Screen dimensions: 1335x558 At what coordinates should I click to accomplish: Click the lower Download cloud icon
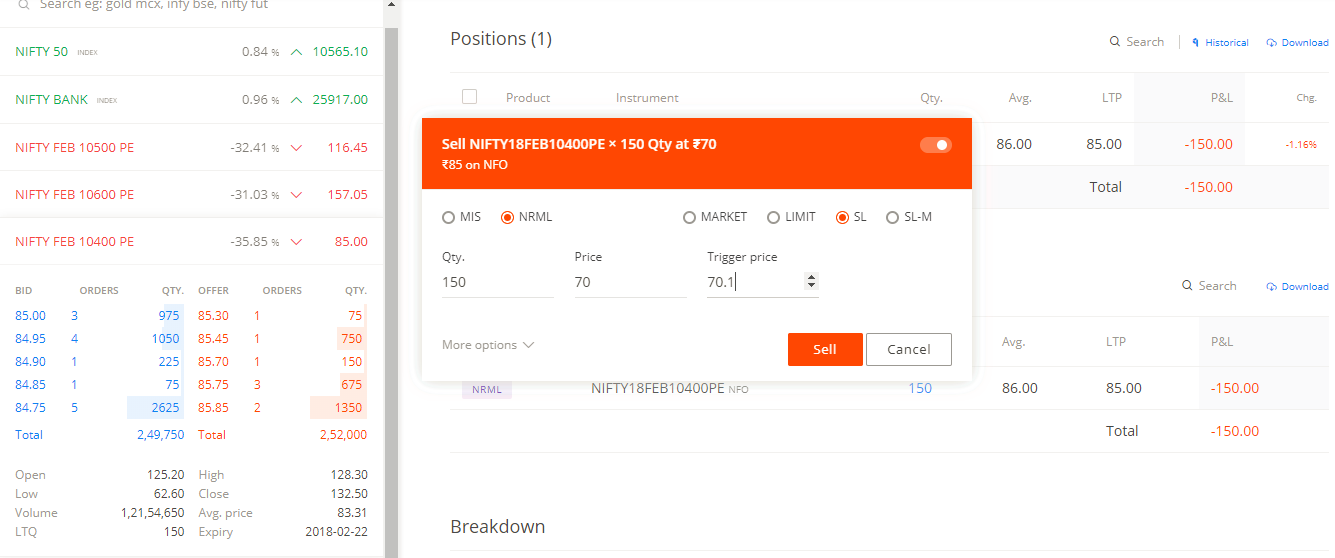point(1272,287)
